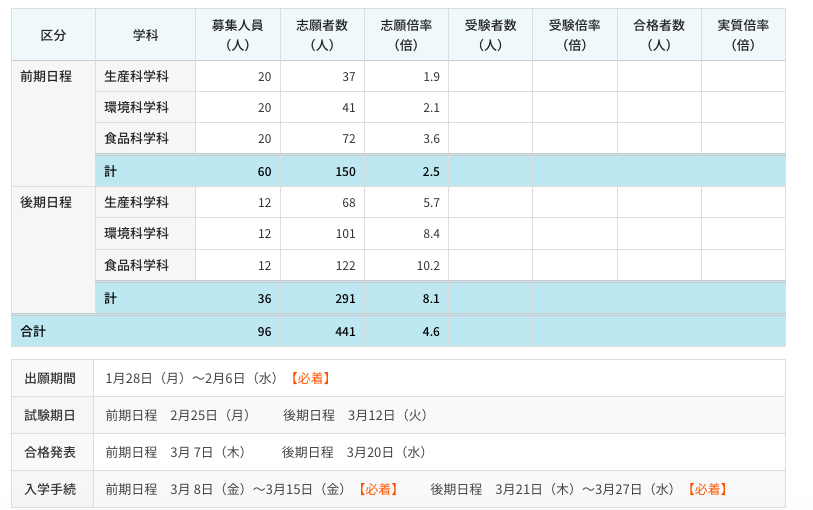Click the 合計 total row label
The height and width of the screenshot is (510, 813).
(33, 331)
